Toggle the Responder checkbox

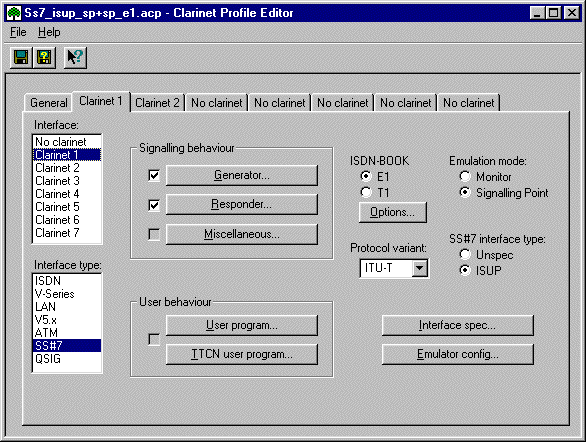click(x=154, y=205)
